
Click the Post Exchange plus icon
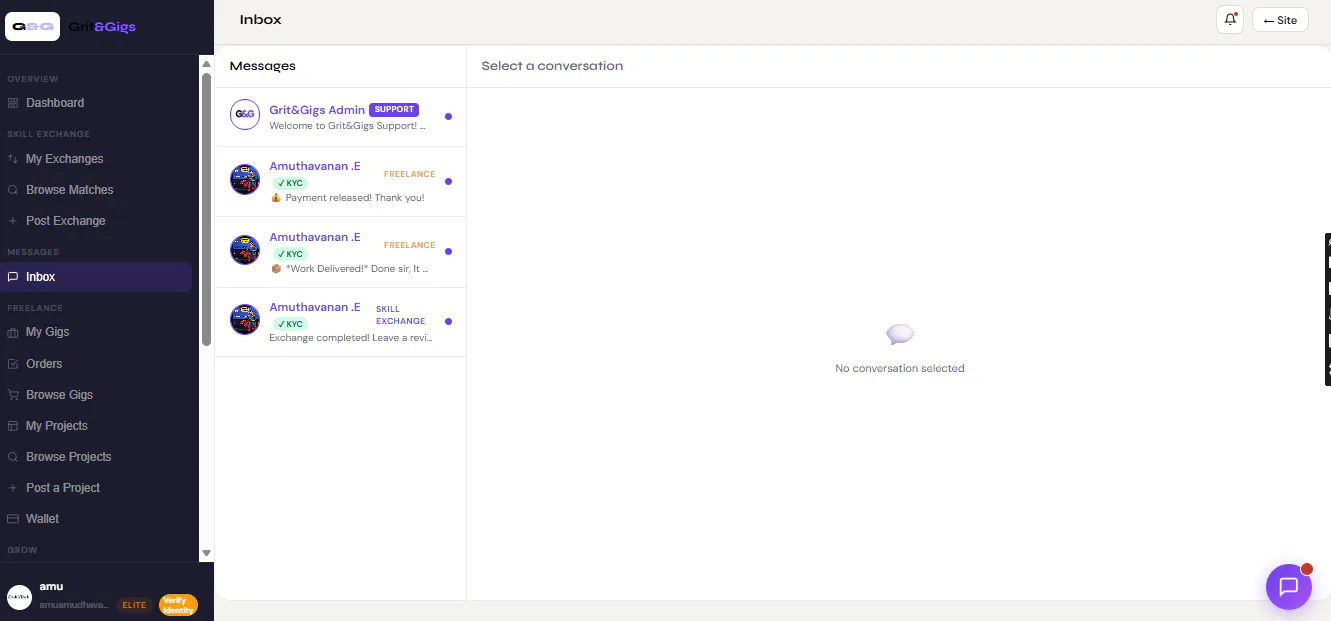click(13, 221)
